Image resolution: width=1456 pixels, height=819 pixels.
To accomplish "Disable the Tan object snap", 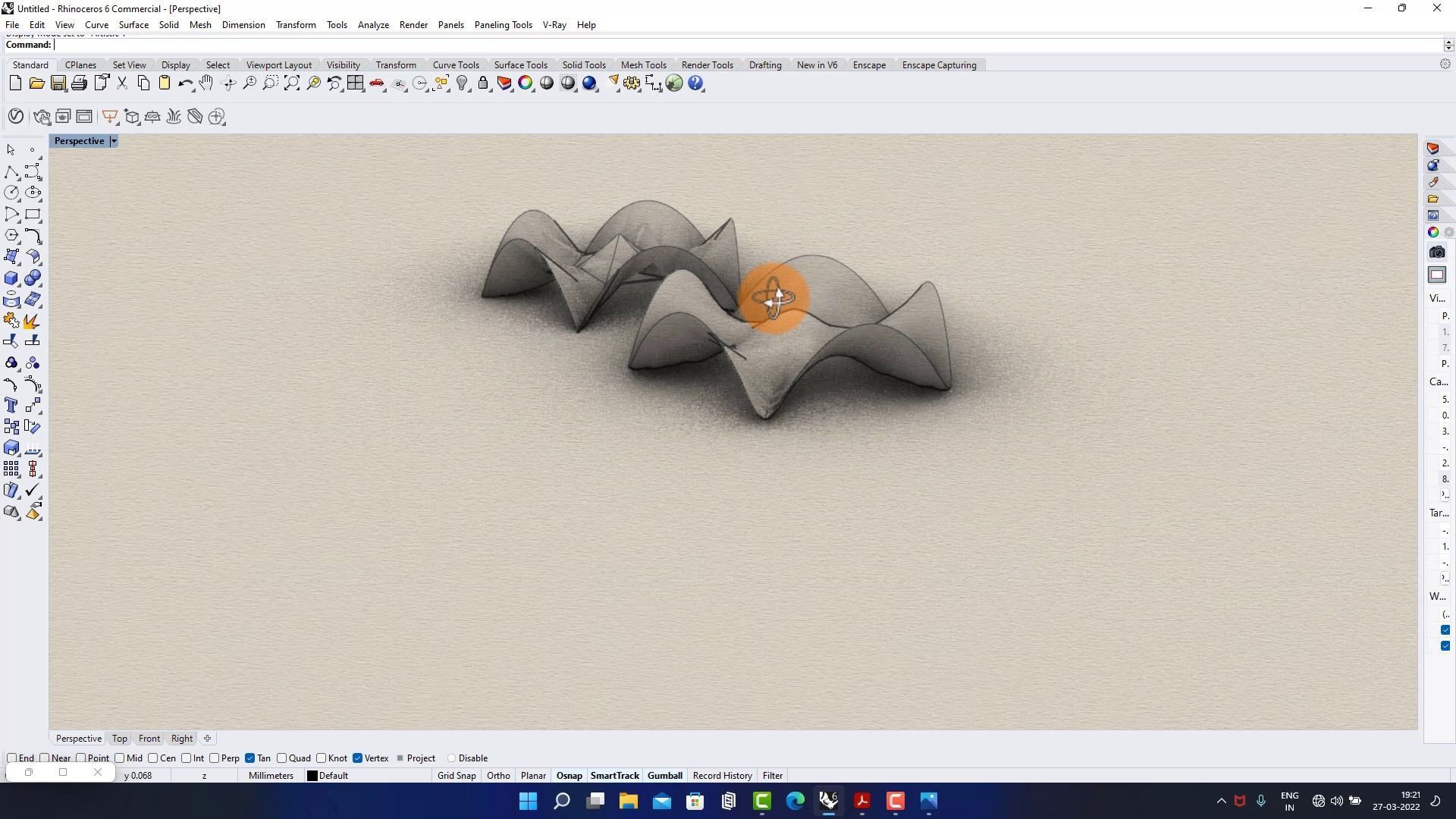I will (250, 758).
